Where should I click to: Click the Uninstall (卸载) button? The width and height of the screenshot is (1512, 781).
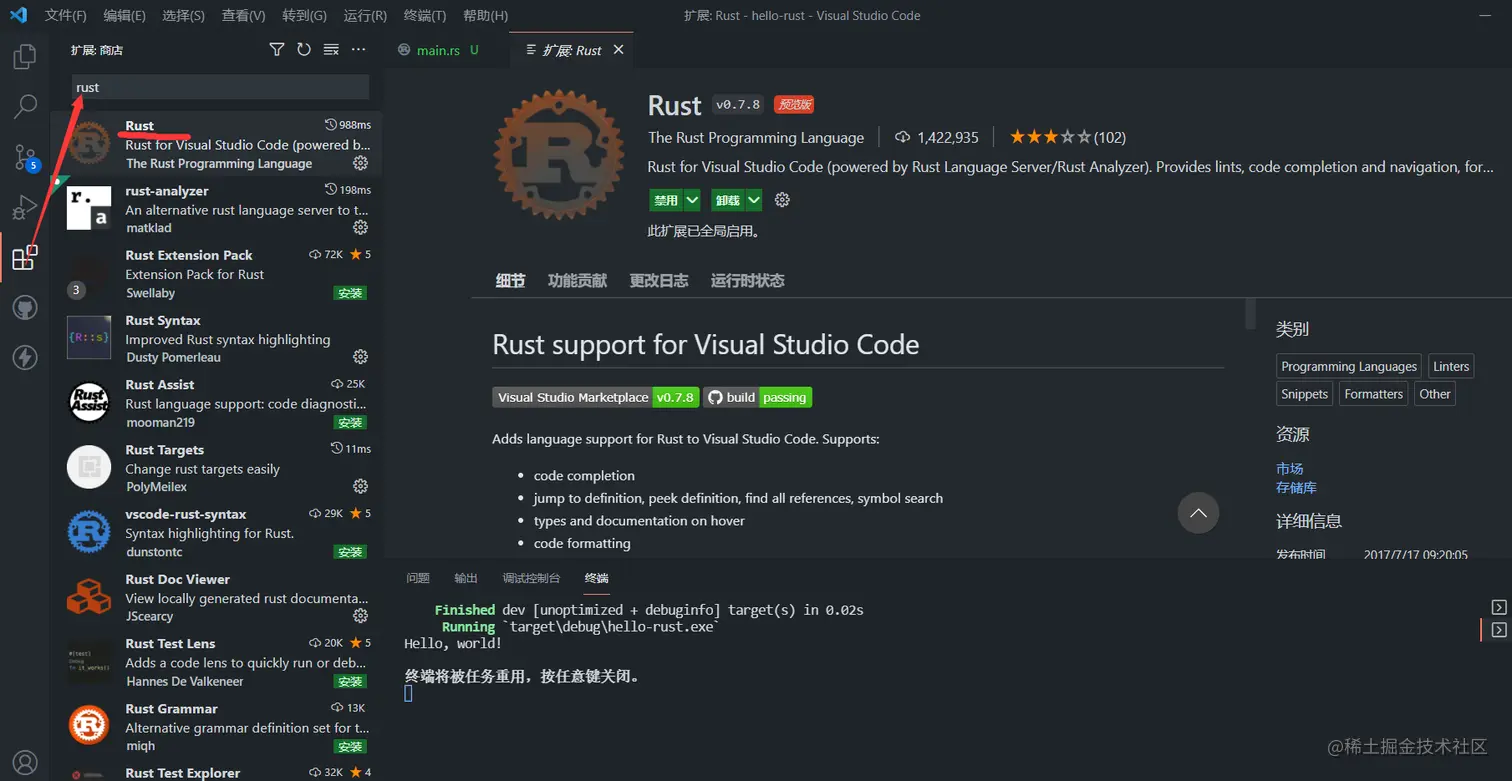(x=727, y=200)
